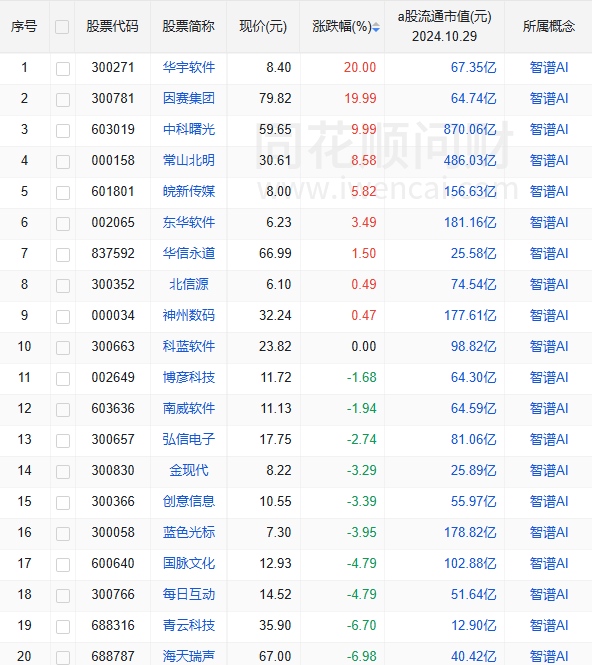Viewport: 592px width, 665px height.
Task: Open stock link 弘信电子
Action: (x=189, y=439)
